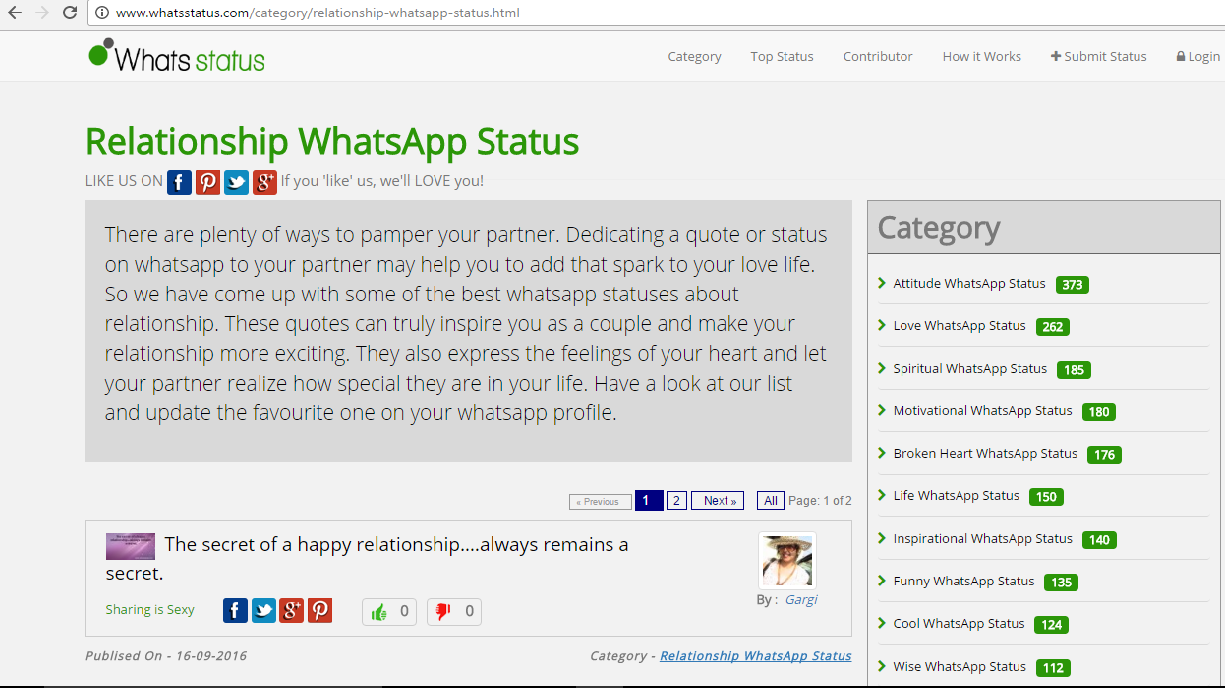Click the browser address bar URL
Screen dimensions: 1225x688
coord(318,13)
